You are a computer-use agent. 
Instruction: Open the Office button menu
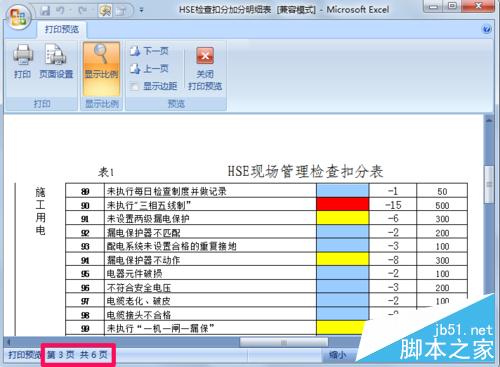pyautogui.click(x=18, y=17)
